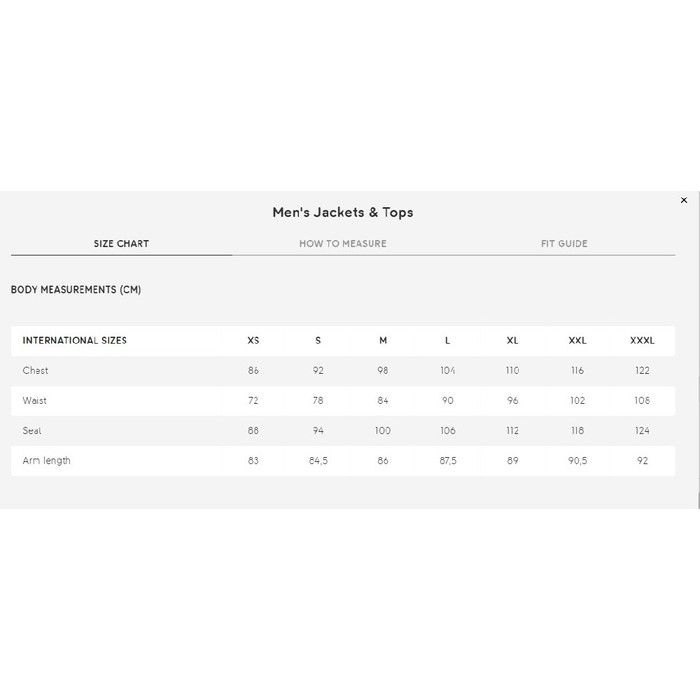Select the Size Chart tab

click(121, 244)
